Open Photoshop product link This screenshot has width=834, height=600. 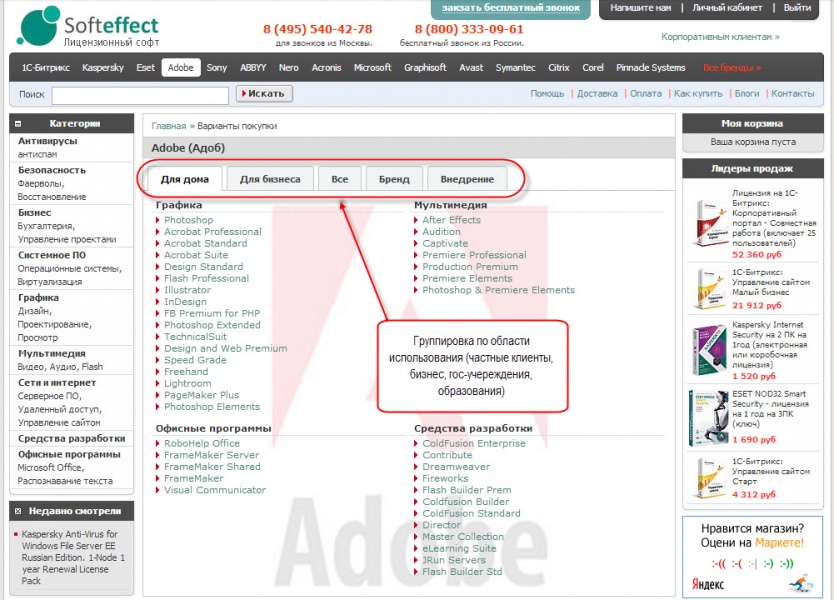pyautogui.click(x=188, y=220)
